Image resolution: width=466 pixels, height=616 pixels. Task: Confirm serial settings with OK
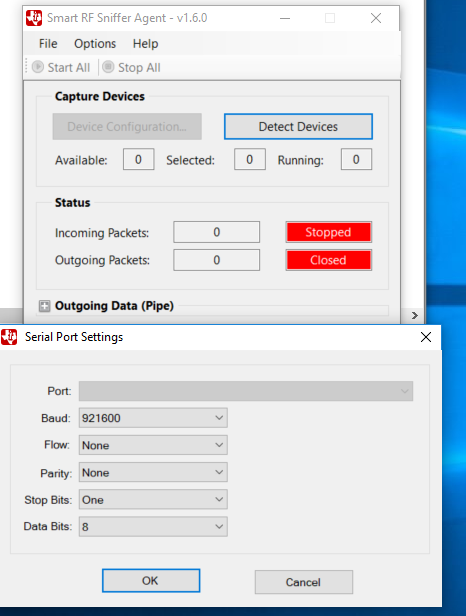pos(151,581)
